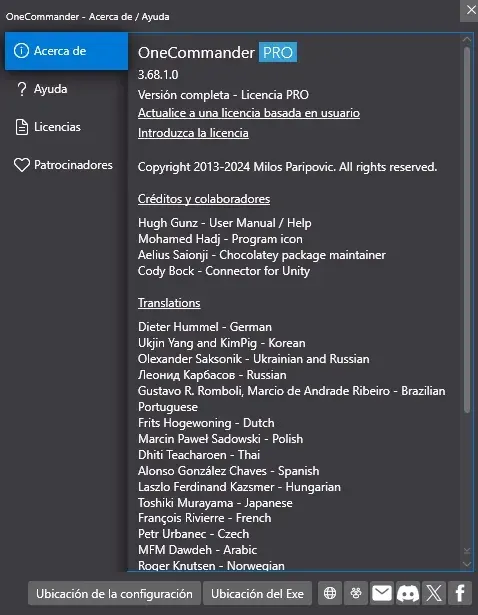Go to the Patrocinadores tab
Viewport: 478px width, 615px height.
click(x=66, y=165)
